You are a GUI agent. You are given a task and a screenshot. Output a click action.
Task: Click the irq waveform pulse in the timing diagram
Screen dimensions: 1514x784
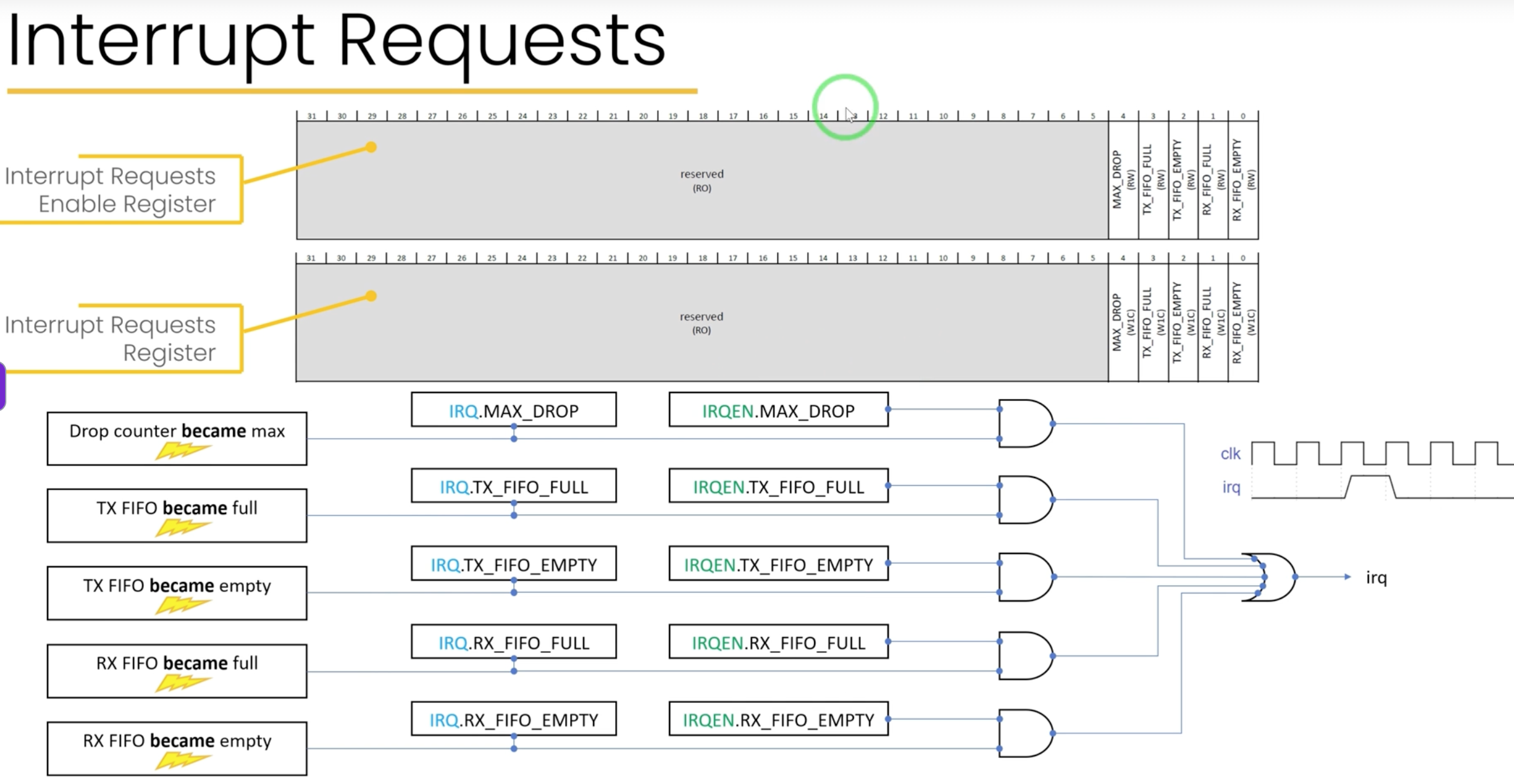1370,486
